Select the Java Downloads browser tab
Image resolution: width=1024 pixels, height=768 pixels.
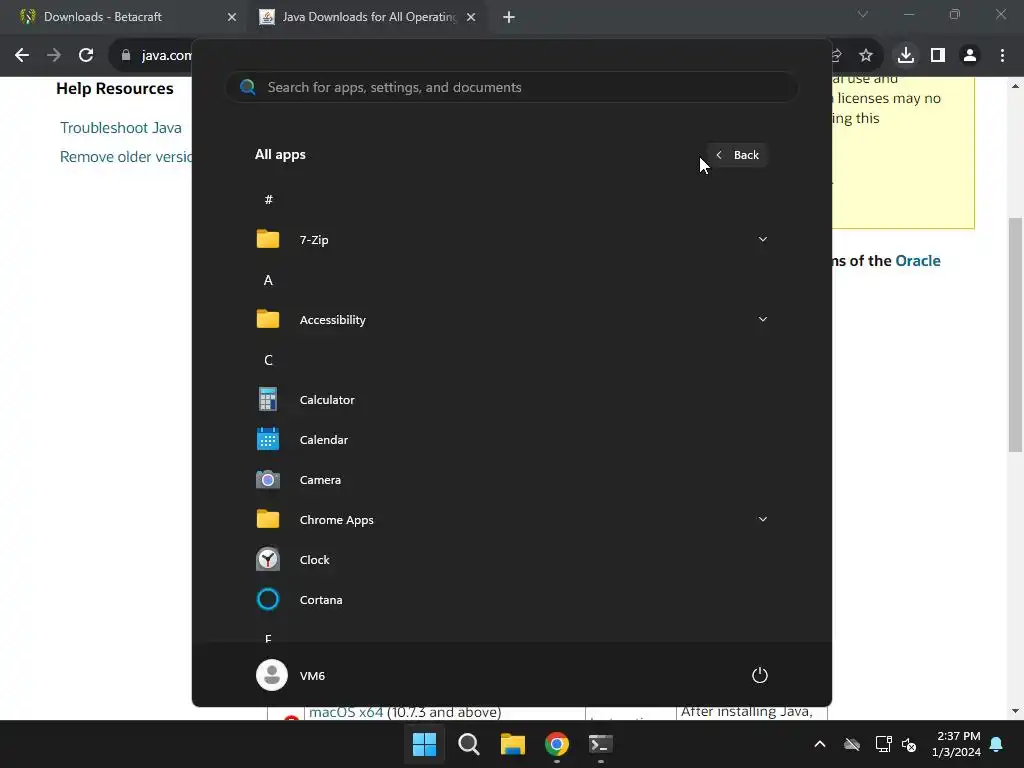coord(369,17)
